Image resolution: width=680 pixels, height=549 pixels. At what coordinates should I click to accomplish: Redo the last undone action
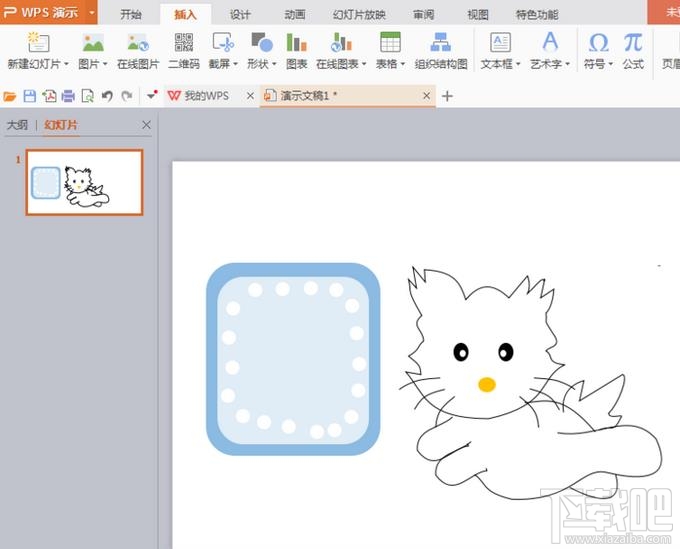[x=127, y=96]
